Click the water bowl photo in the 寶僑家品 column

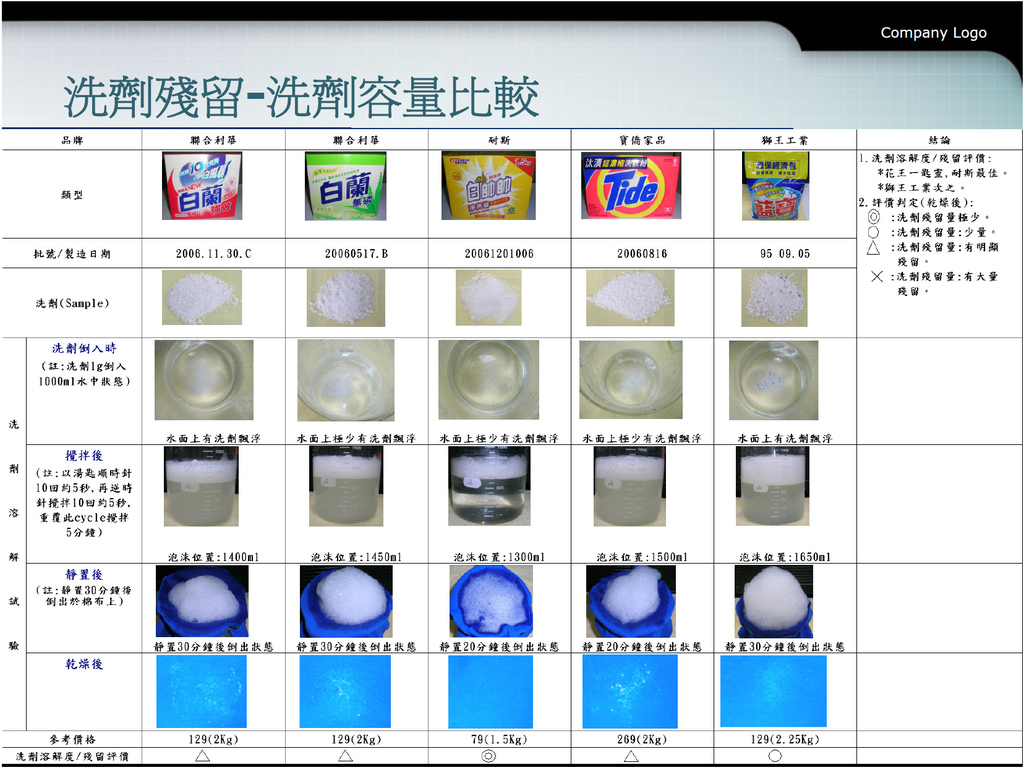(631, 379)
